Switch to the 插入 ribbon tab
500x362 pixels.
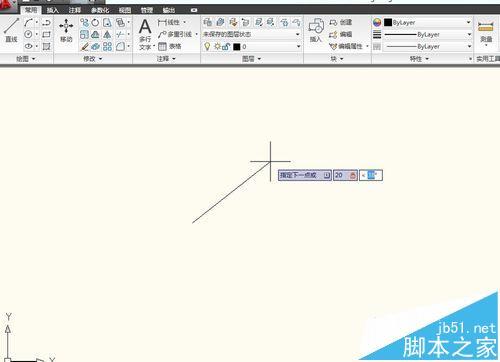point(52,10)
